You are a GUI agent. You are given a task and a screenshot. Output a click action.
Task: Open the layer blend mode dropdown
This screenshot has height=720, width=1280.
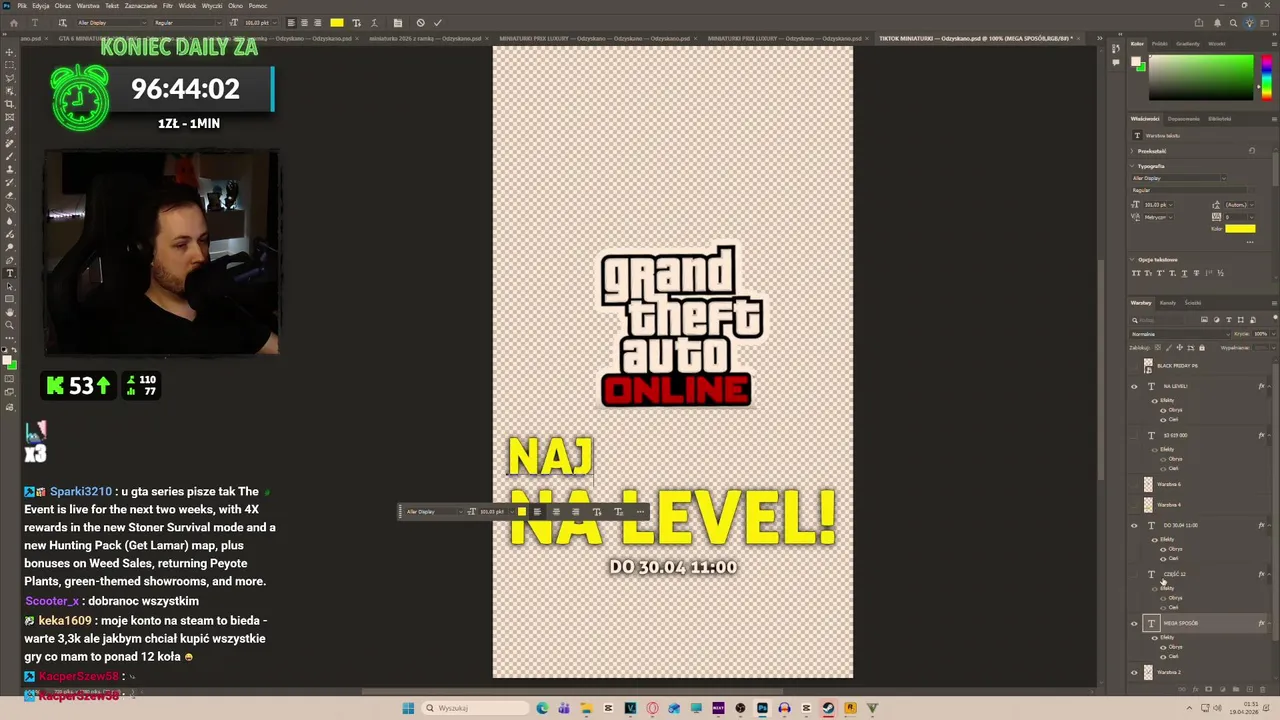[x=1181, y=334]
